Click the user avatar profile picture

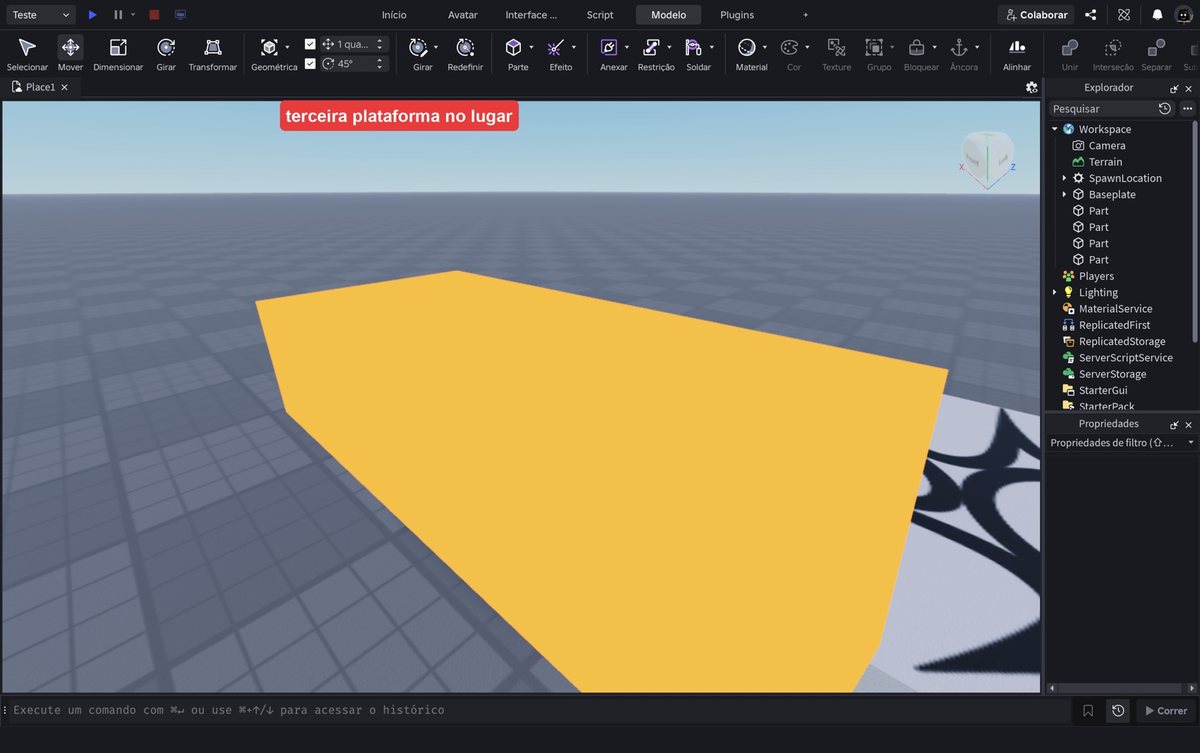pyautogui.click(x=1184, y=15)
